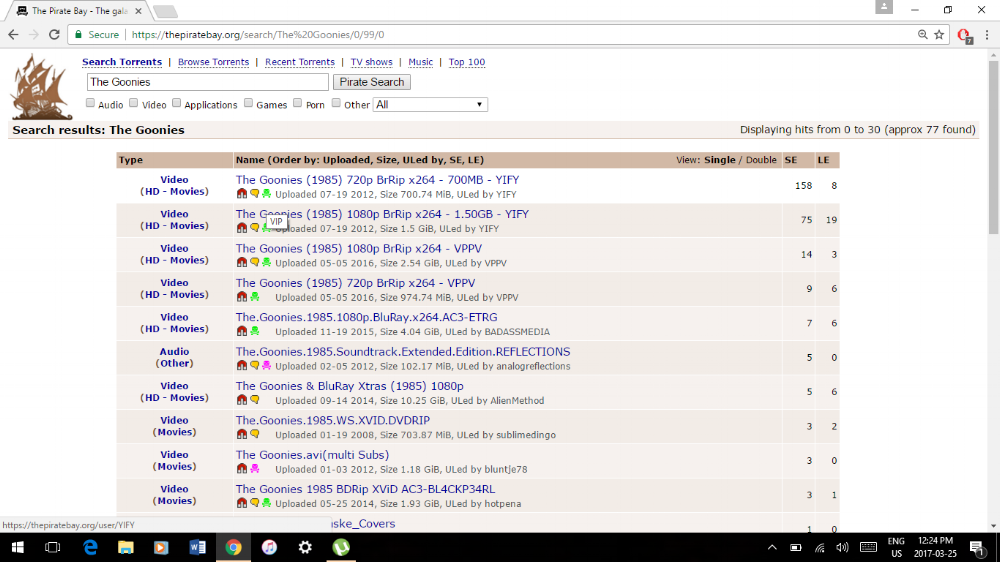The height and width of the screenshot is (562, 1000).
Task: Open the Search Torrents menu link
Action: [x=122, y=62]
